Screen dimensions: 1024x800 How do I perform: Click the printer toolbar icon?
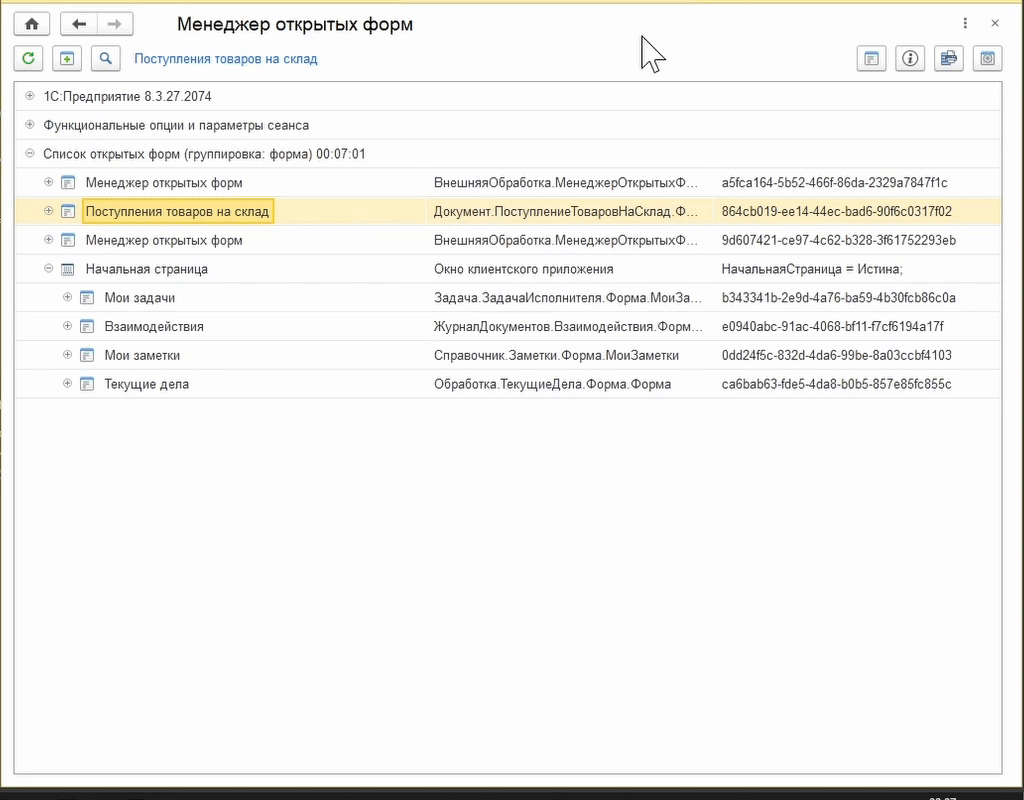click(949, 59)
